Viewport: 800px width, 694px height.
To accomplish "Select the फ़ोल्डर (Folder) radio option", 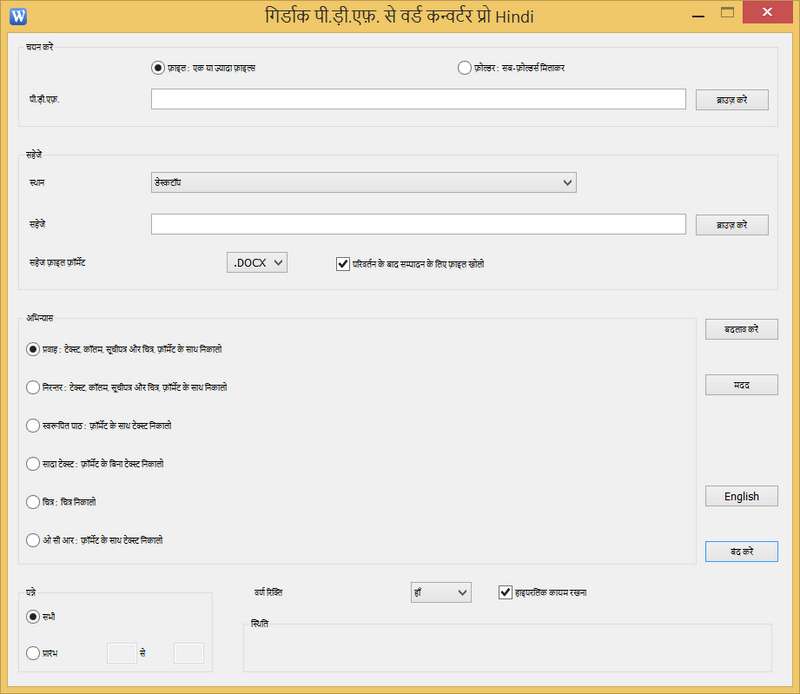I will pyautogui.click(x=464, y=68).
